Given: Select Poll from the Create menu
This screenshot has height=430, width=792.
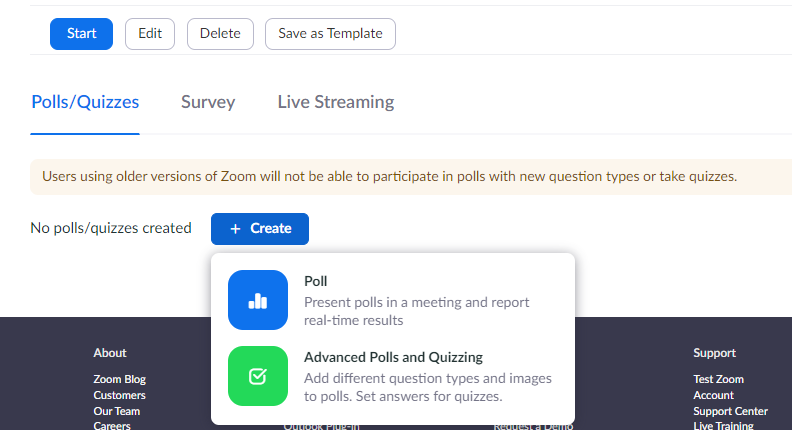Looking at the screenshot, I should click(316, 282).
